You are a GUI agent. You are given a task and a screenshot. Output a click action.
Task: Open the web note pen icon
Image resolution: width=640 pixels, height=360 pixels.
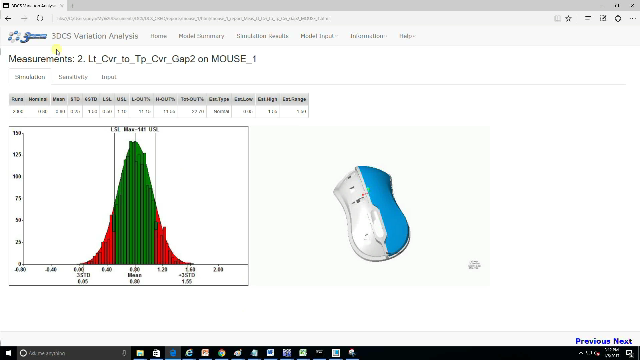(603, 18)
